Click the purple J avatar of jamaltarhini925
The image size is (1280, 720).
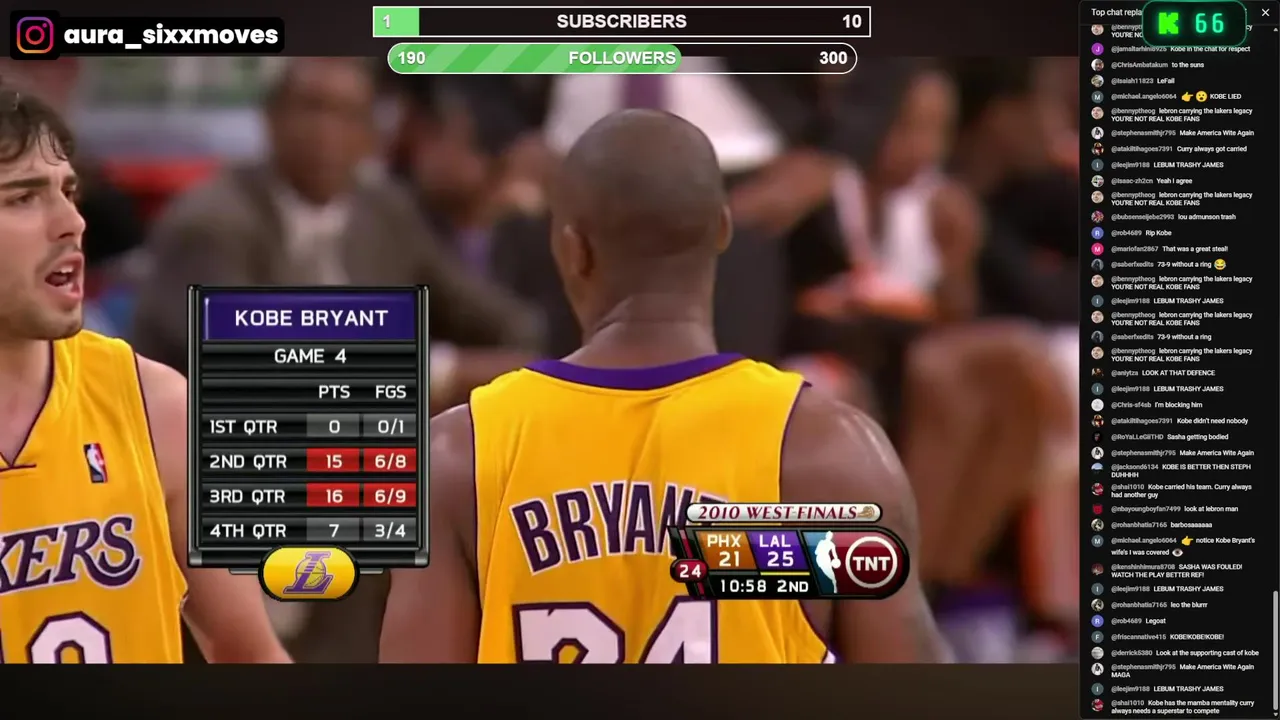pyautogui.click(x=1098, y=49)
